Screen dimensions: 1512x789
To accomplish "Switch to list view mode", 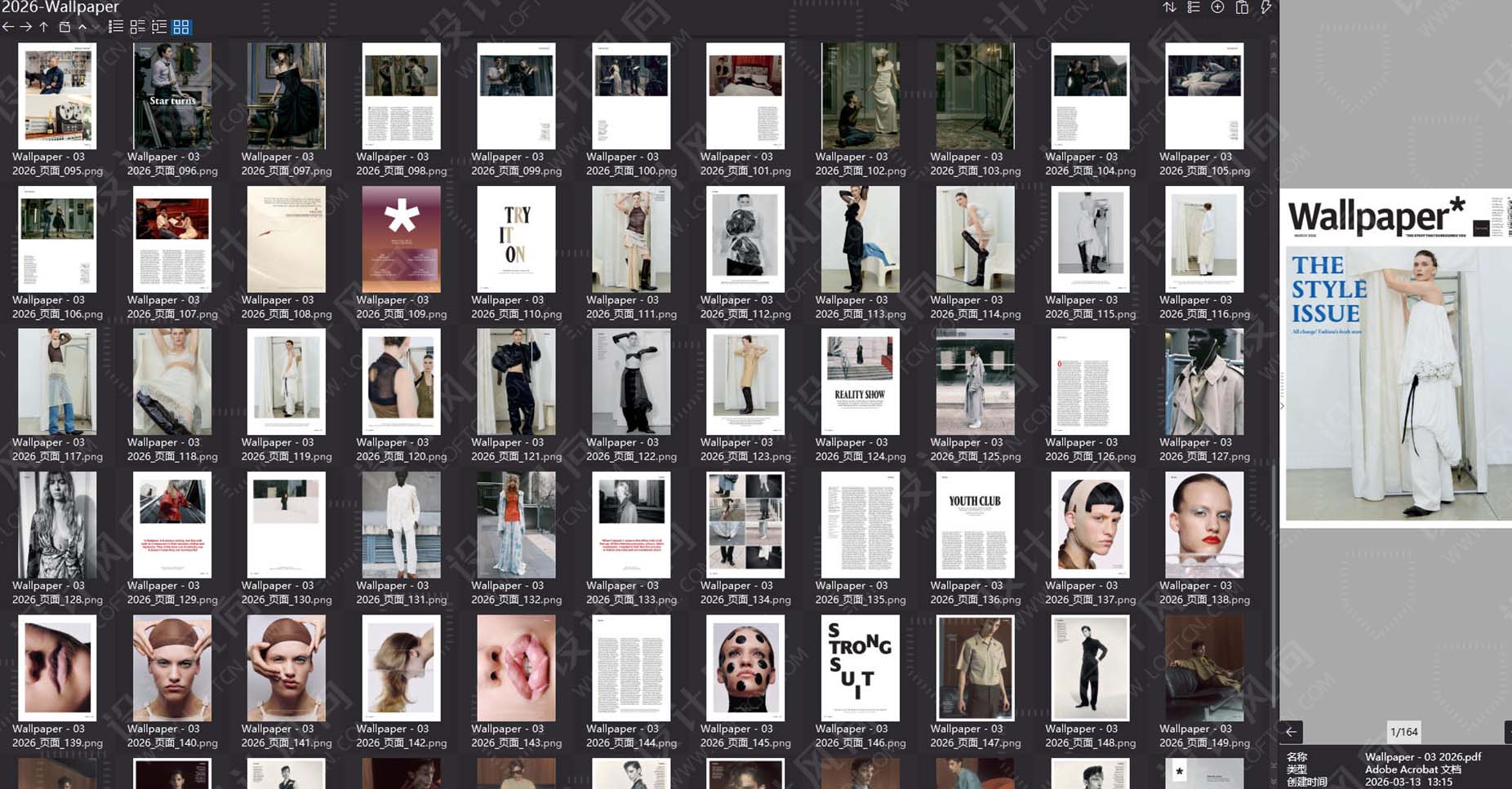I will click(115, 27).
